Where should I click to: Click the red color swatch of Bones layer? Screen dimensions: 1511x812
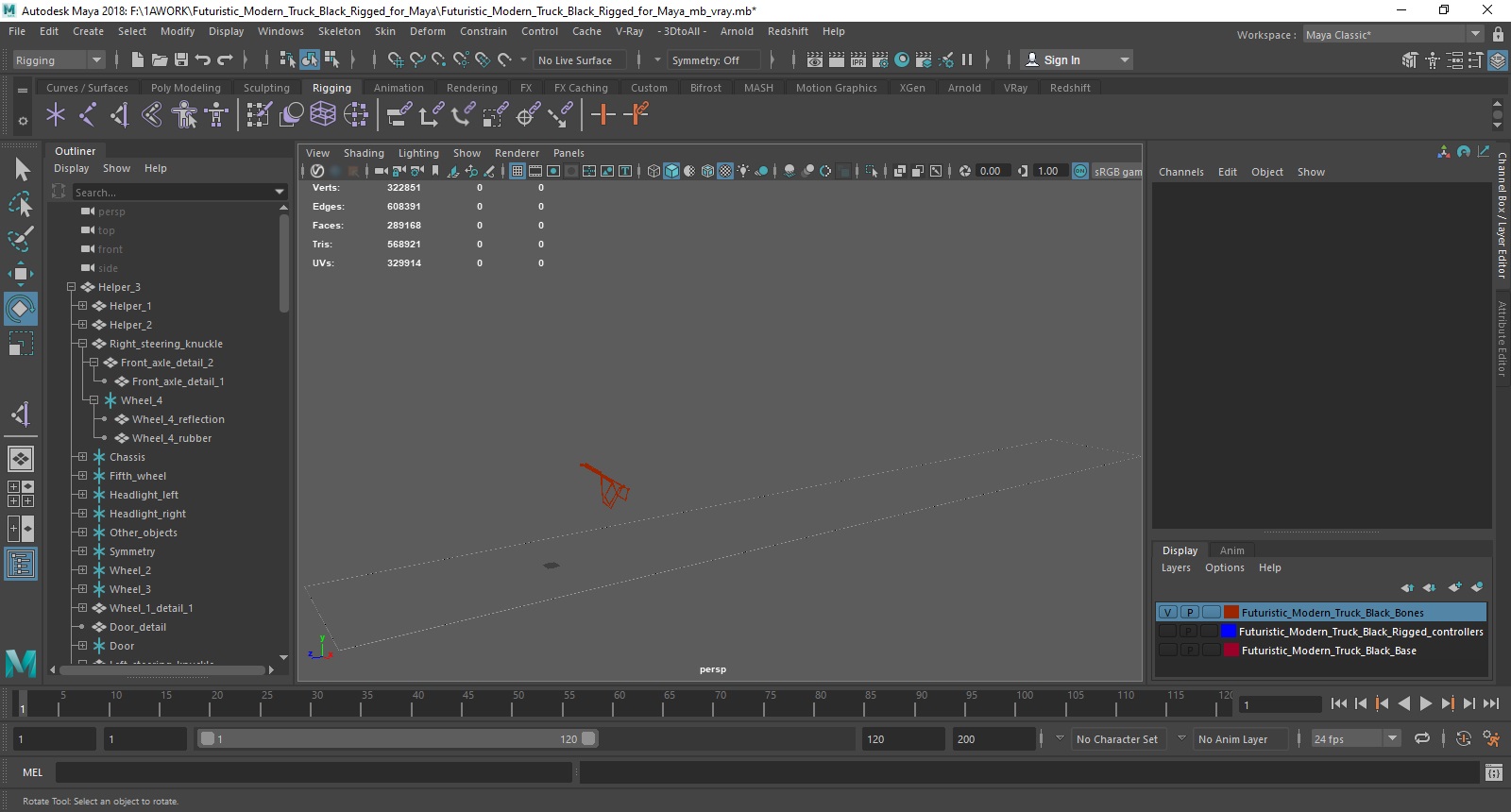[x=1231, y=613]
